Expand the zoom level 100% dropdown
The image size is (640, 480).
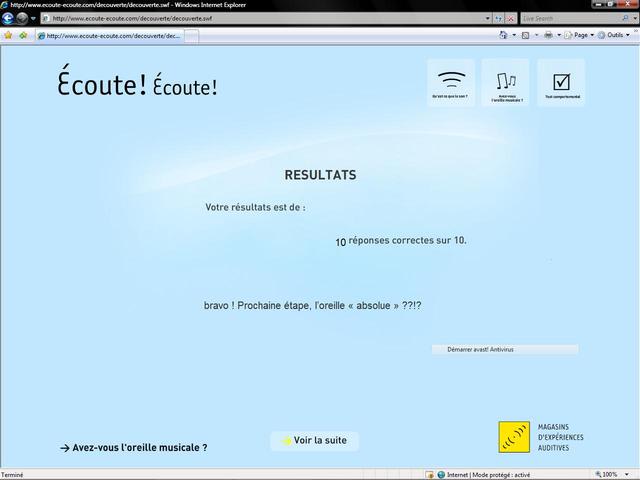[627, 475]
